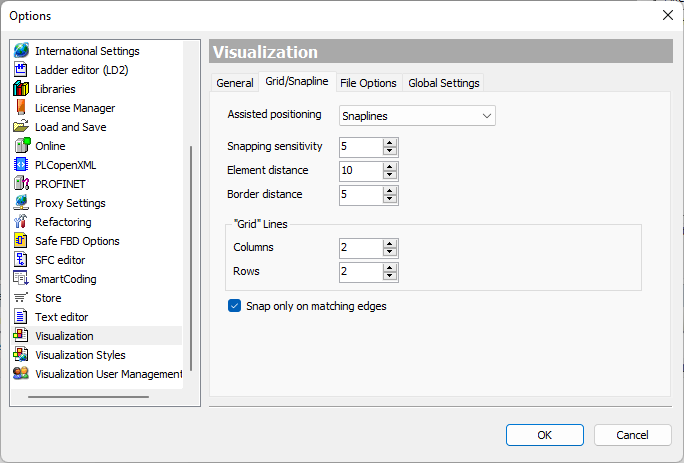Select the Online category label
The width and height of the screenshot is (684, 463).
pyautogui.click(x=50, y=146)
